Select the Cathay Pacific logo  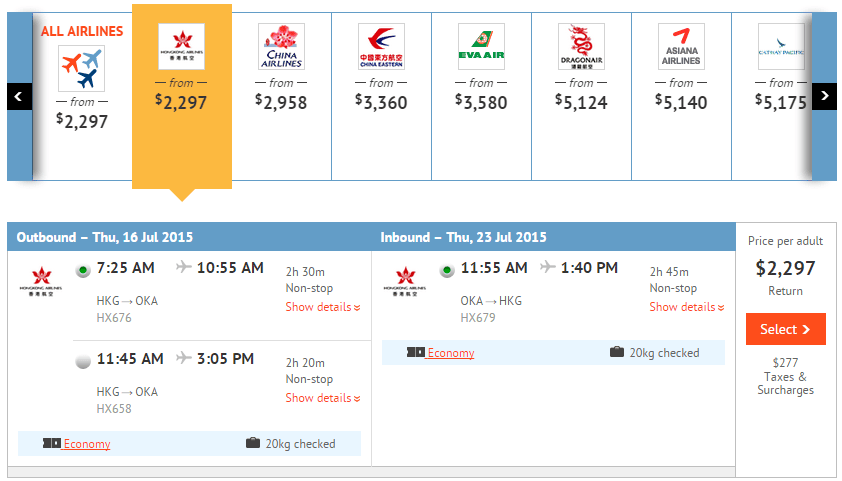[x=780, y=47]
